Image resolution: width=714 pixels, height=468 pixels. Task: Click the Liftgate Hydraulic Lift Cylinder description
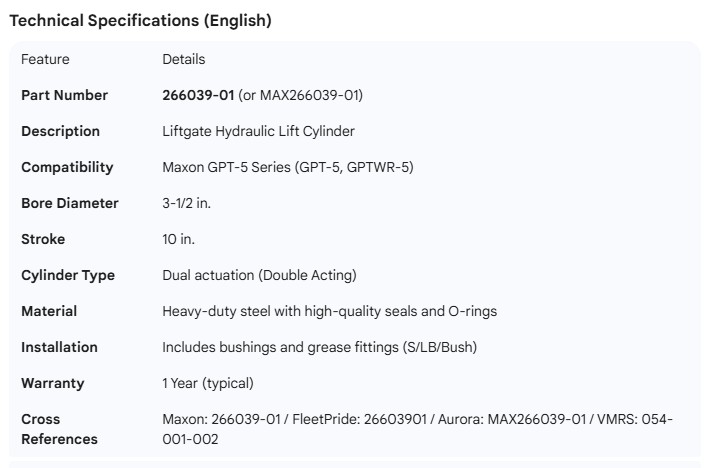pyautogui.click(x=258, y=131)
